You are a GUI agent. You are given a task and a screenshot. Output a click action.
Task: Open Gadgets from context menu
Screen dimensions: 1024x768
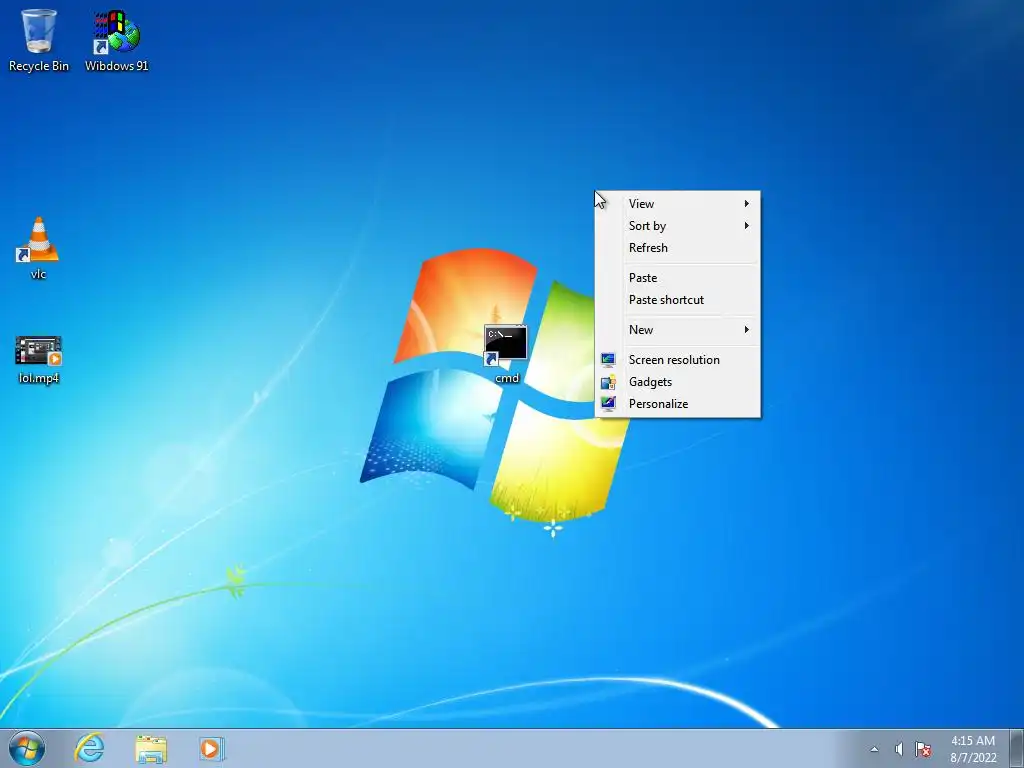[x=677, y=382]
